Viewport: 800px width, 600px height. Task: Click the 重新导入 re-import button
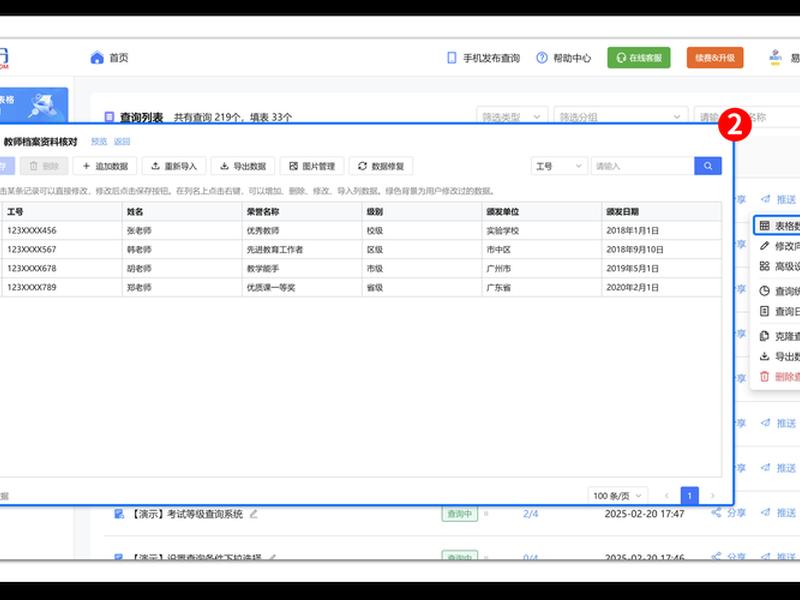click(174, 166)
